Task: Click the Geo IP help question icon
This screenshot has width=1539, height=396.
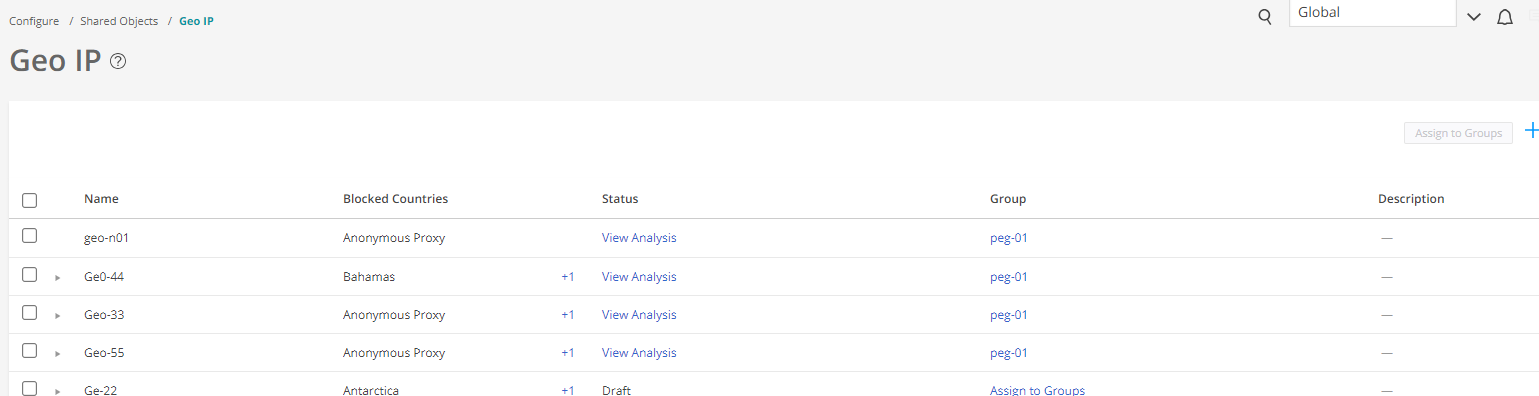Action: tap(118, 61)
